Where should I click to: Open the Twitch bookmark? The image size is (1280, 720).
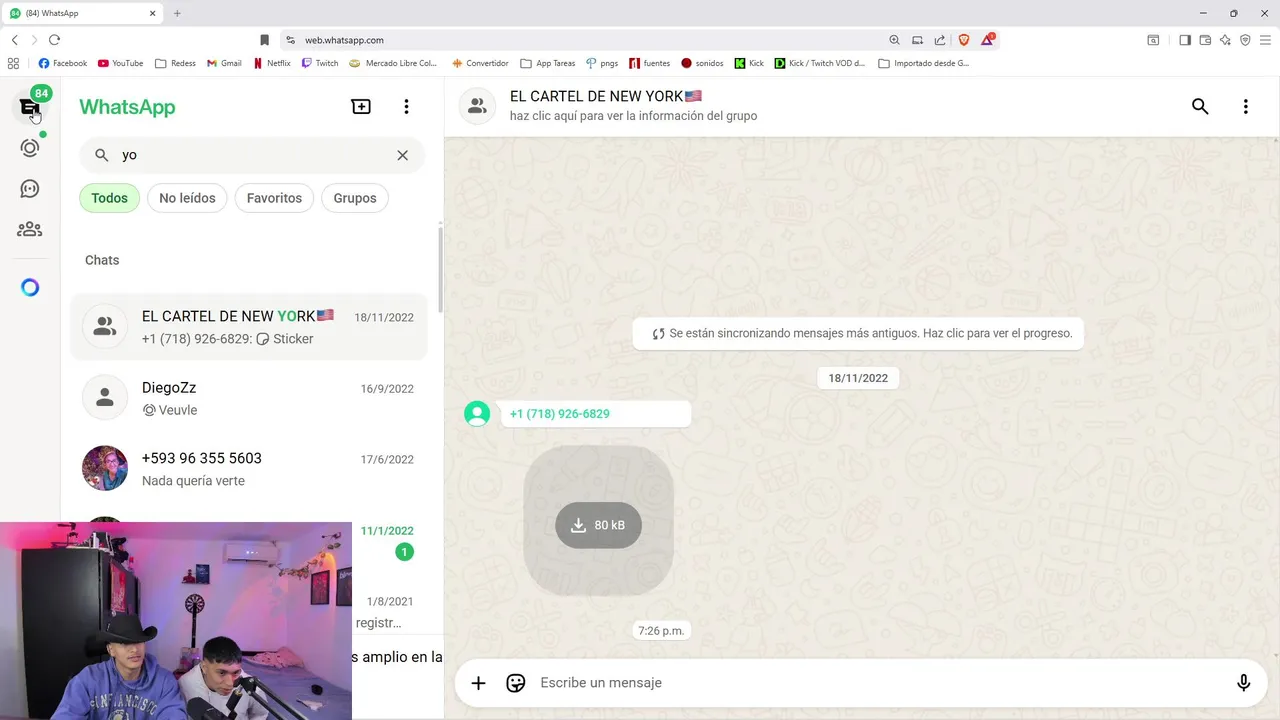[320, 63]
